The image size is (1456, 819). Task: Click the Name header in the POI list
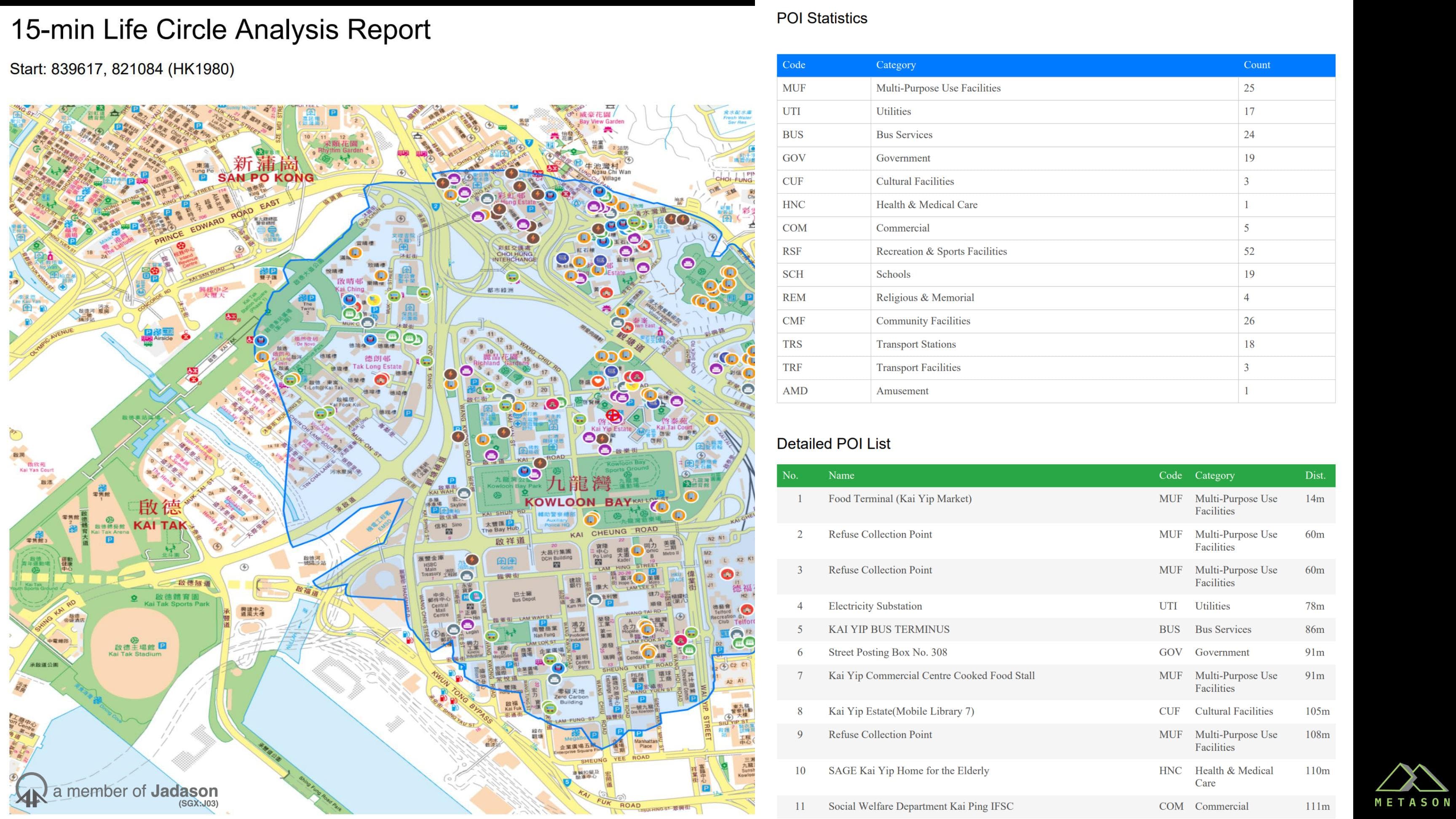(x=841, y=475)
